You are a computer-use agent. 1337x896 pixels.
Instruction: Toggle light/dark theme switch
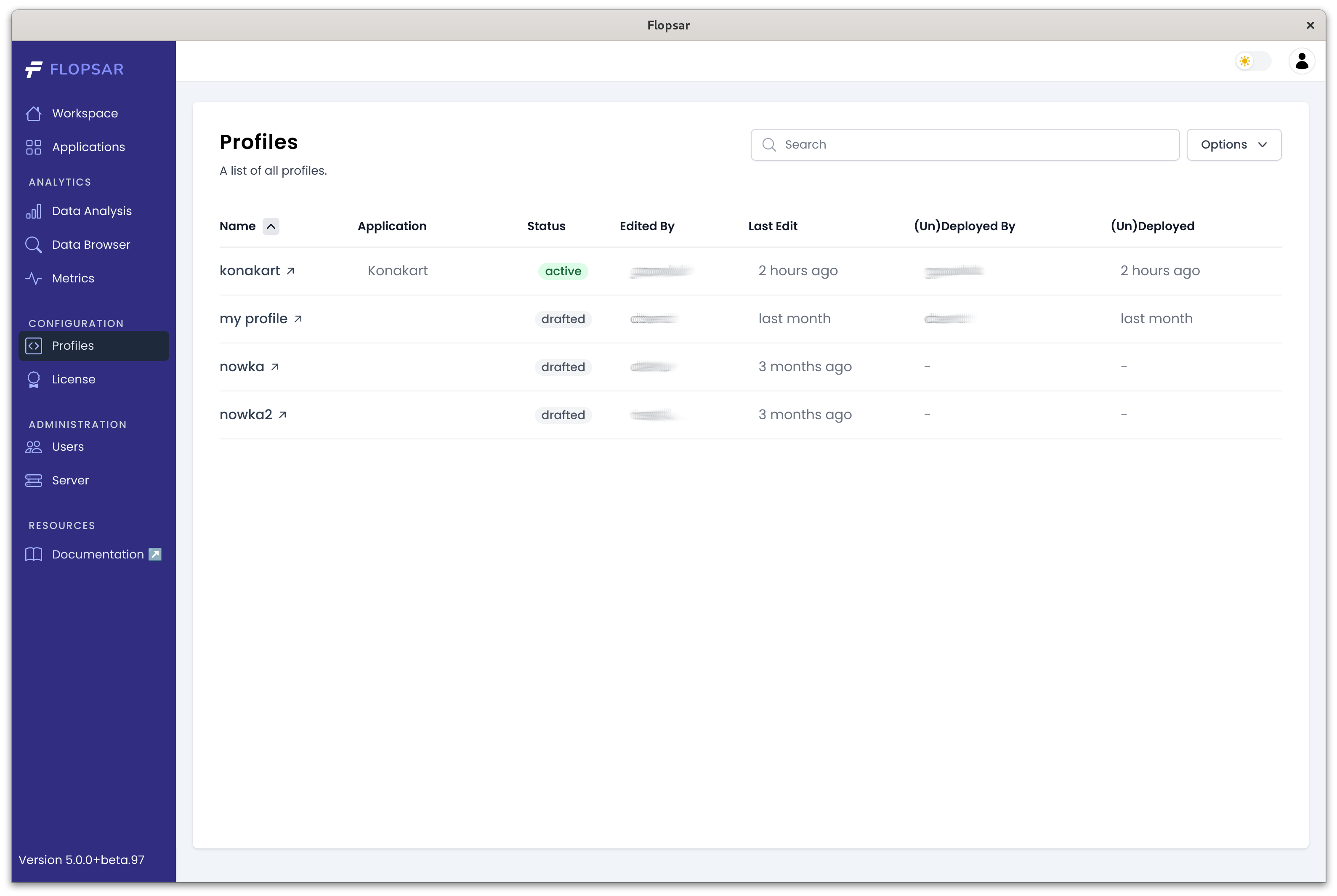[1252, 61]
